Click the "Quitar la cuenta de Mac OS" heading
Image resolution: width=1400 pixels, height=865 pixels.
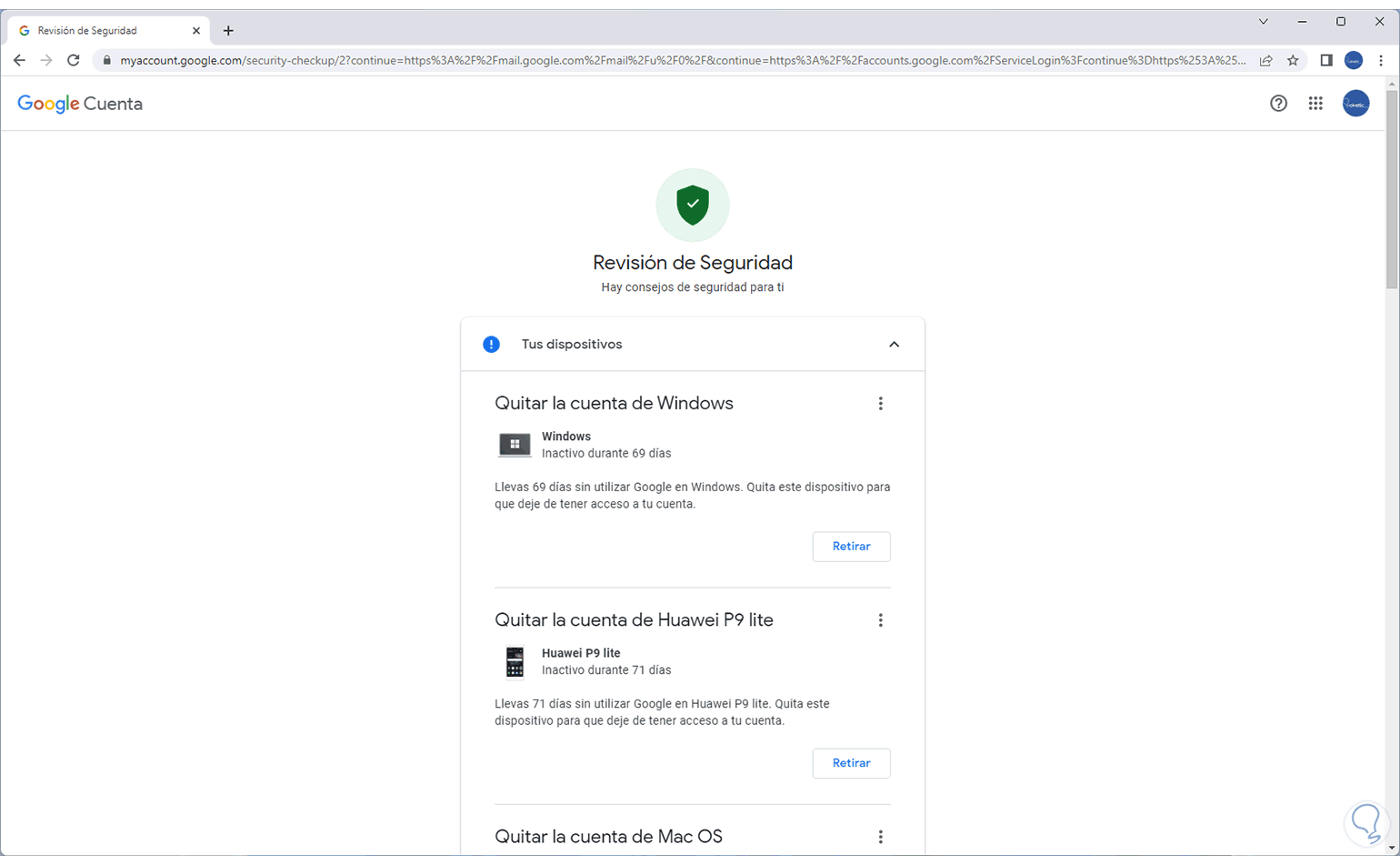pos(608,837)
